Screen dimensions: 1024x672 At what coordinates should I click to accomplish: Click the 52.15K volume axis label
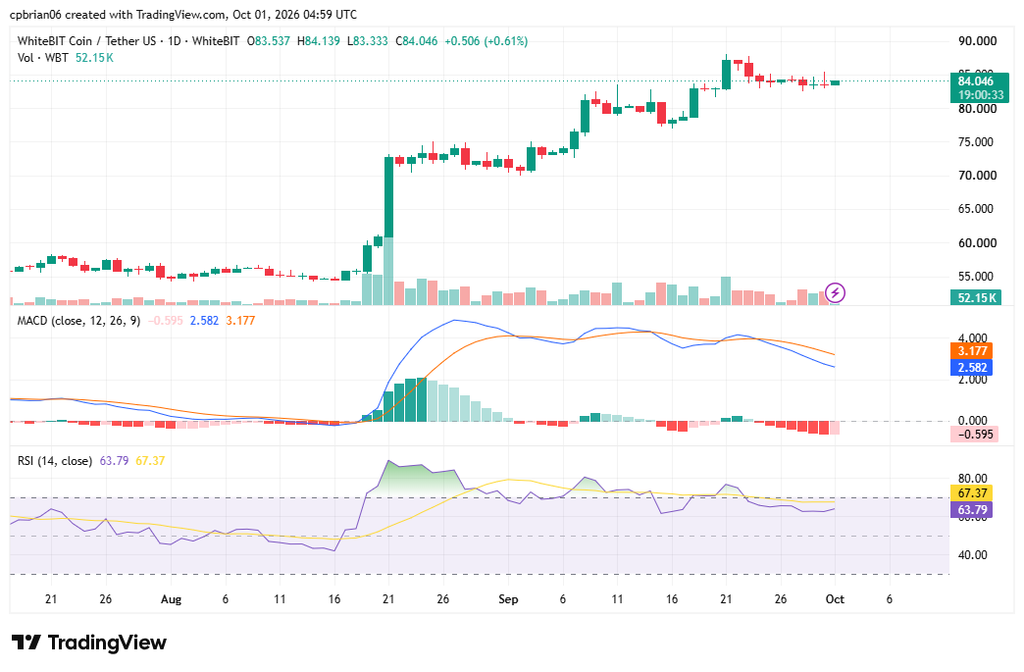tap(977, 298)
